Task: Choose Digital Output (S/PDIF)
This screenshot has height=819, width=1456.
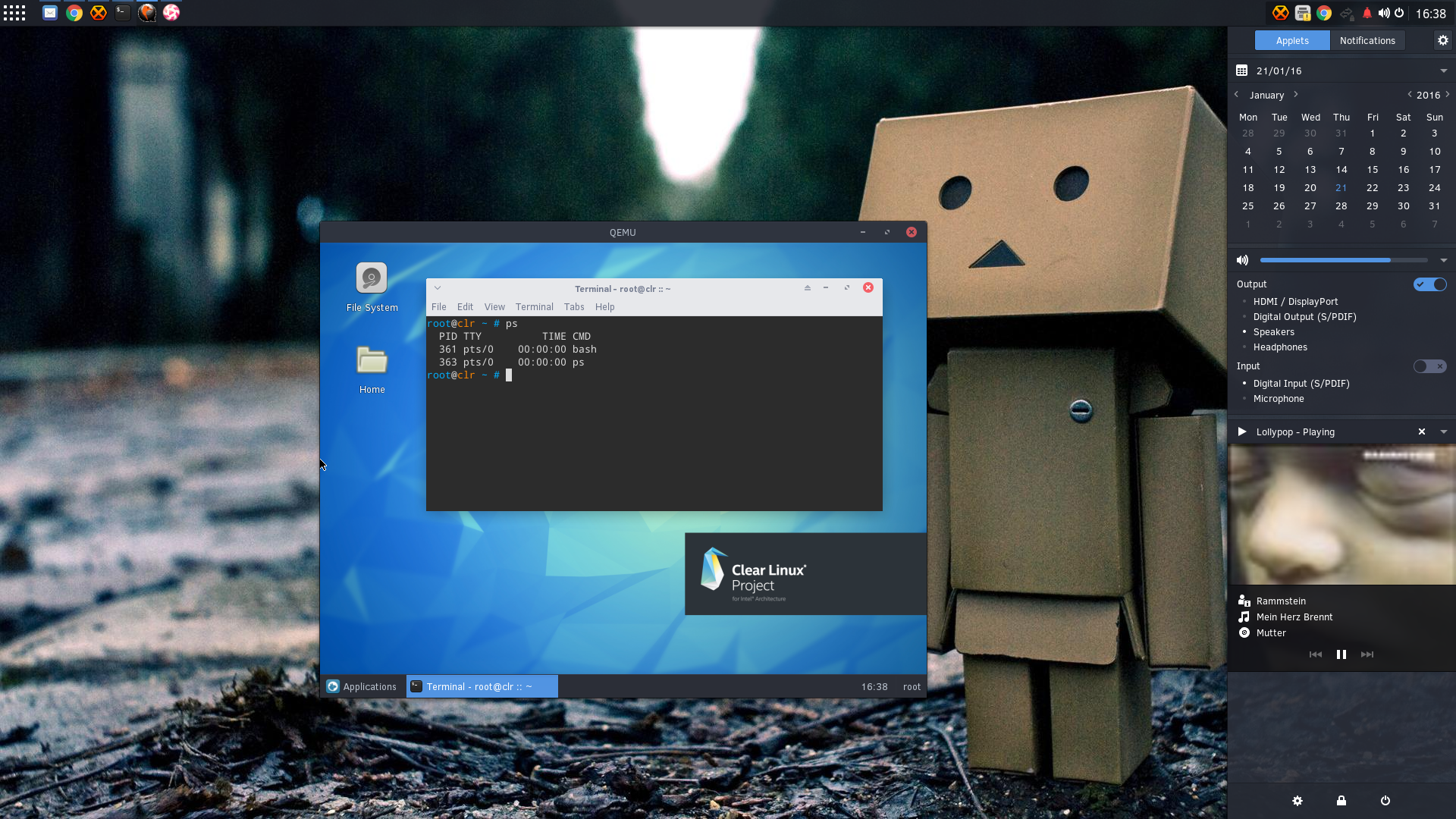Action: click(1304, 317)
